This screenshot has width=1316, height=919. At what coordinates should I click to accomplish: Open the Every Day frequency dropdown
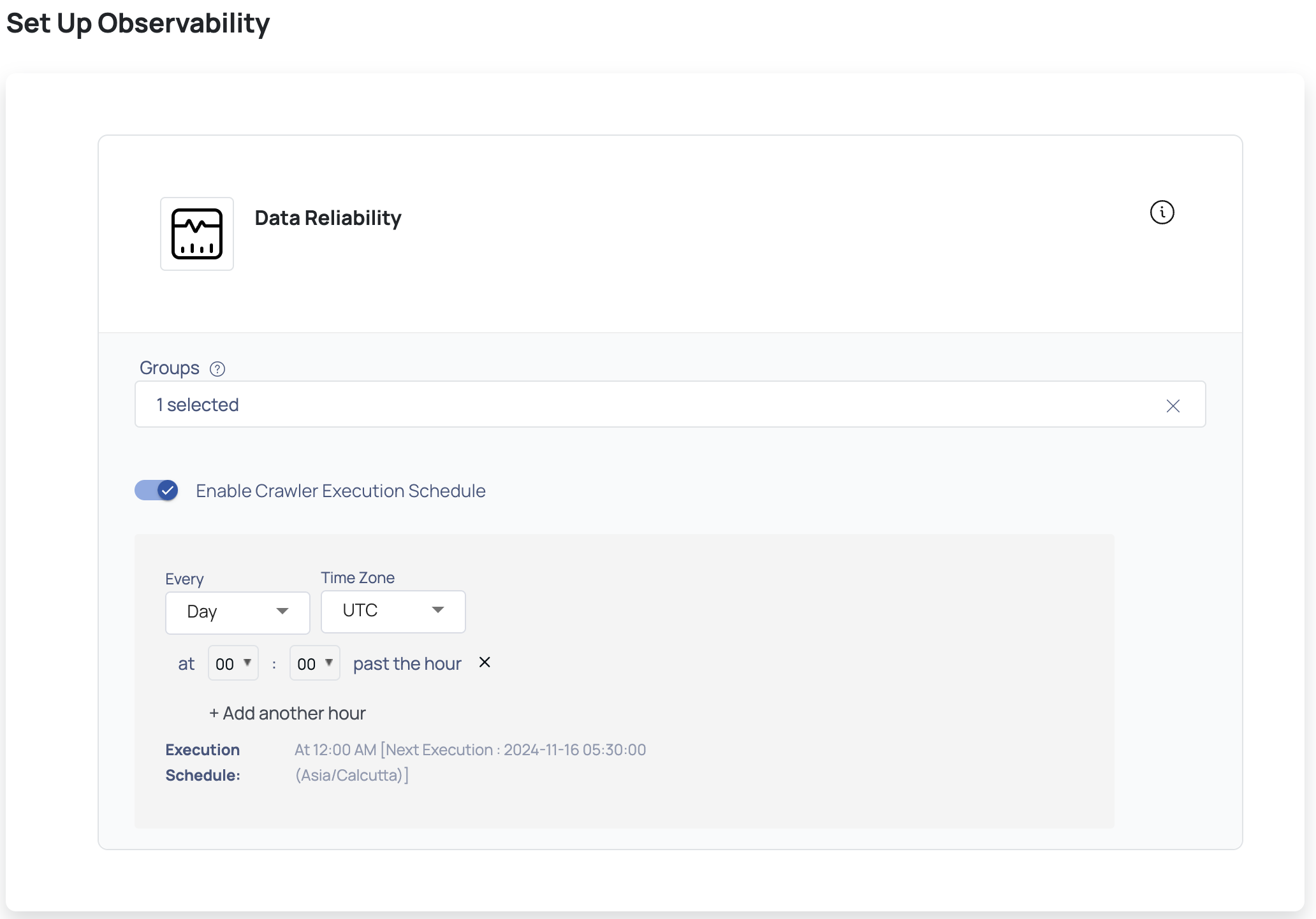[x=238, y=612]
